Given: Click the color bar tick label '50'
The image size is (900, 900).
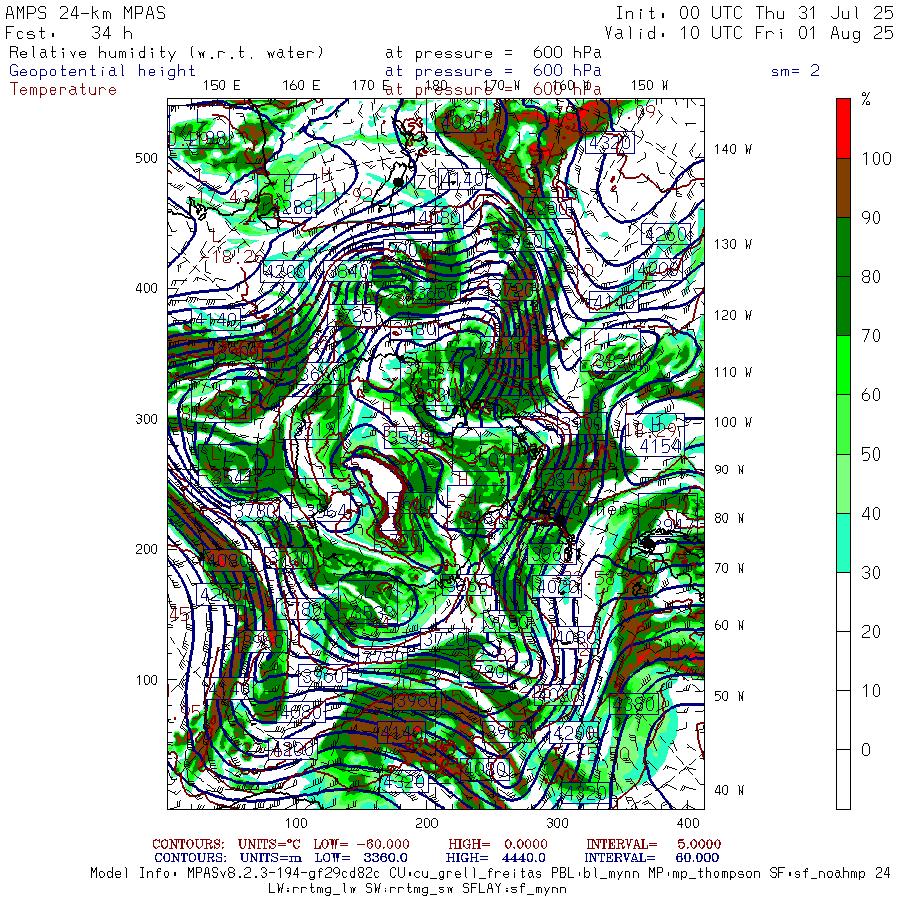Looking at the screenshot, I should pyautogui.click(x=871, y=455).
